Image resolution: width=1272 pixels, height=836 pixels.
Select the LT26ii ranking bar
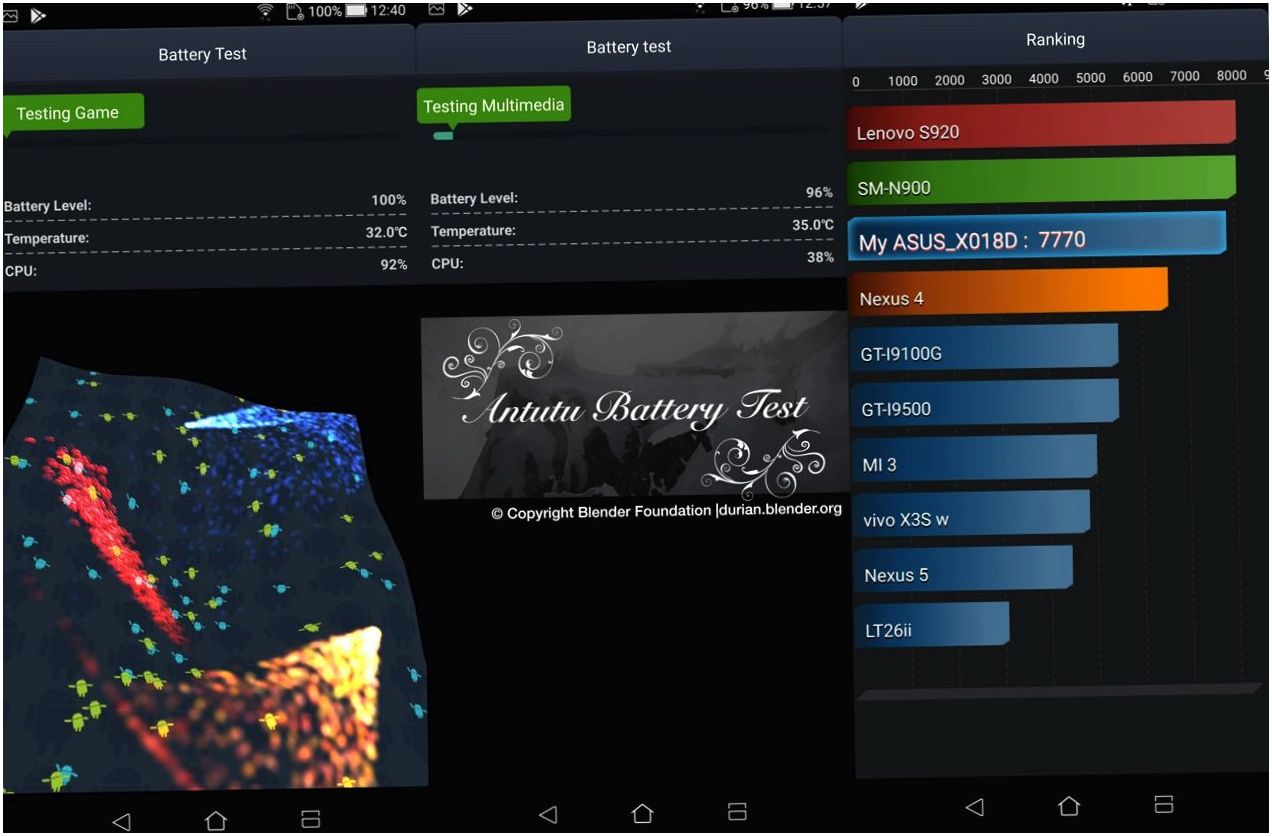932,624
